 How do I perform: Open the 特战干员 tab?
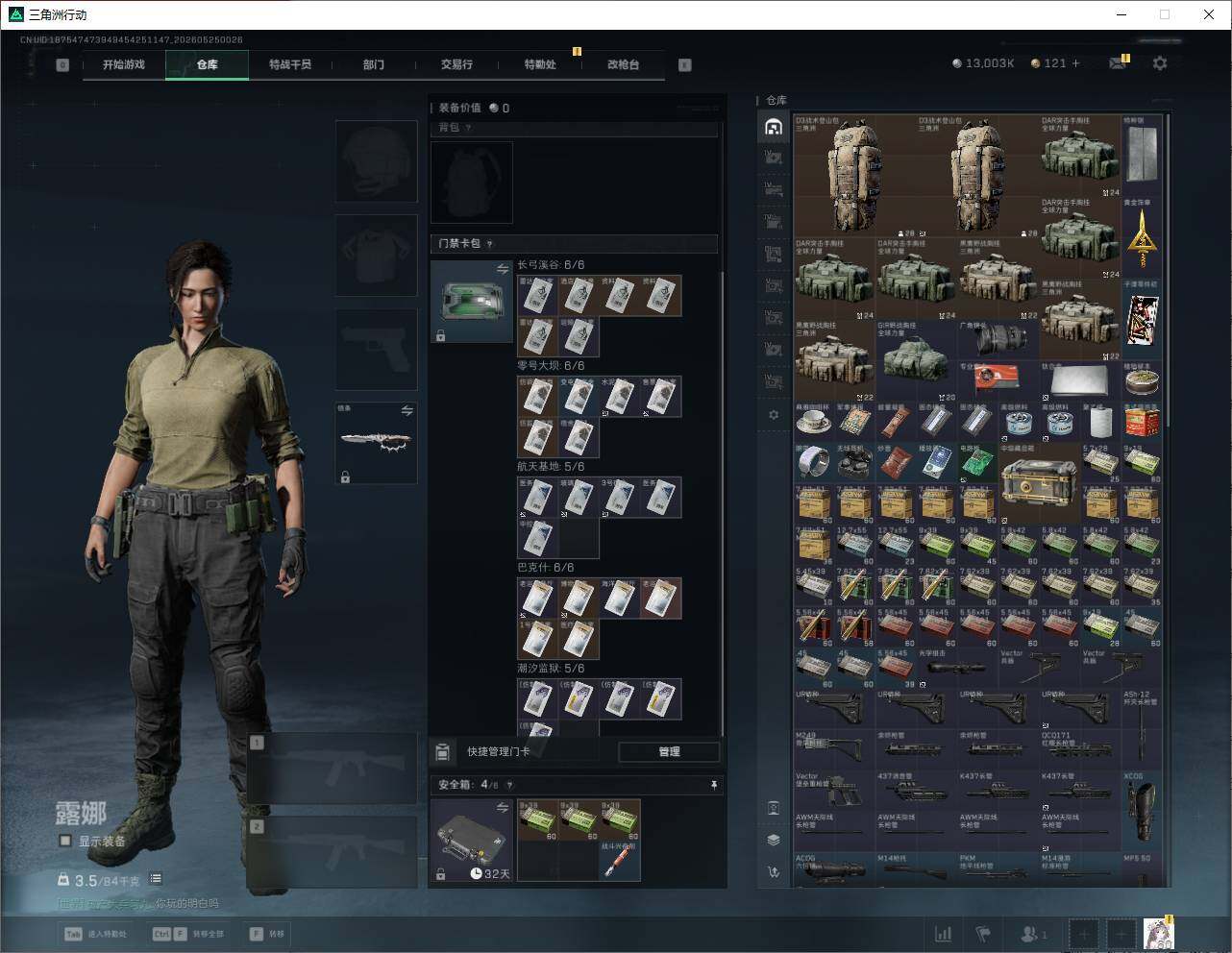[290, 64]
